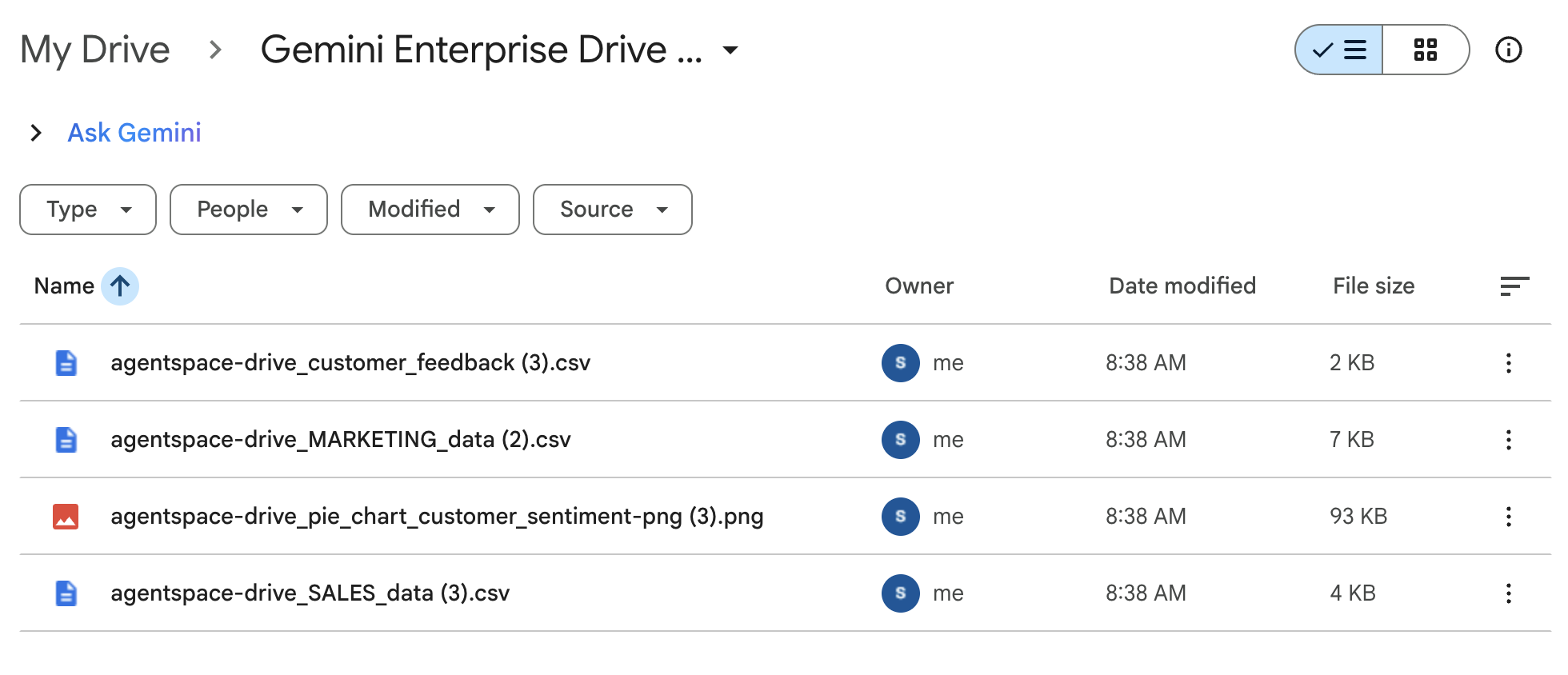
Task: Open the view details info icon
Action: coord(1508,50)
